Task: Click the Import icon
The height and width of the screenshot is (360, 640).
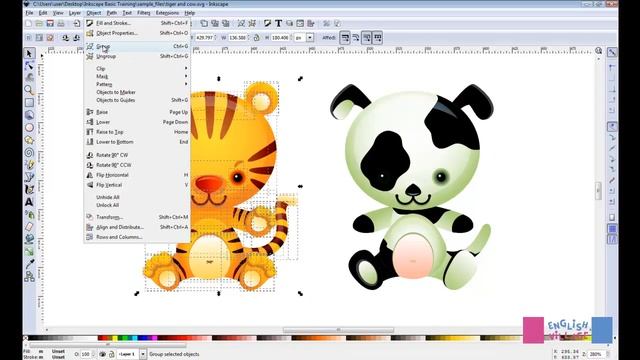Action: point(76,23)
